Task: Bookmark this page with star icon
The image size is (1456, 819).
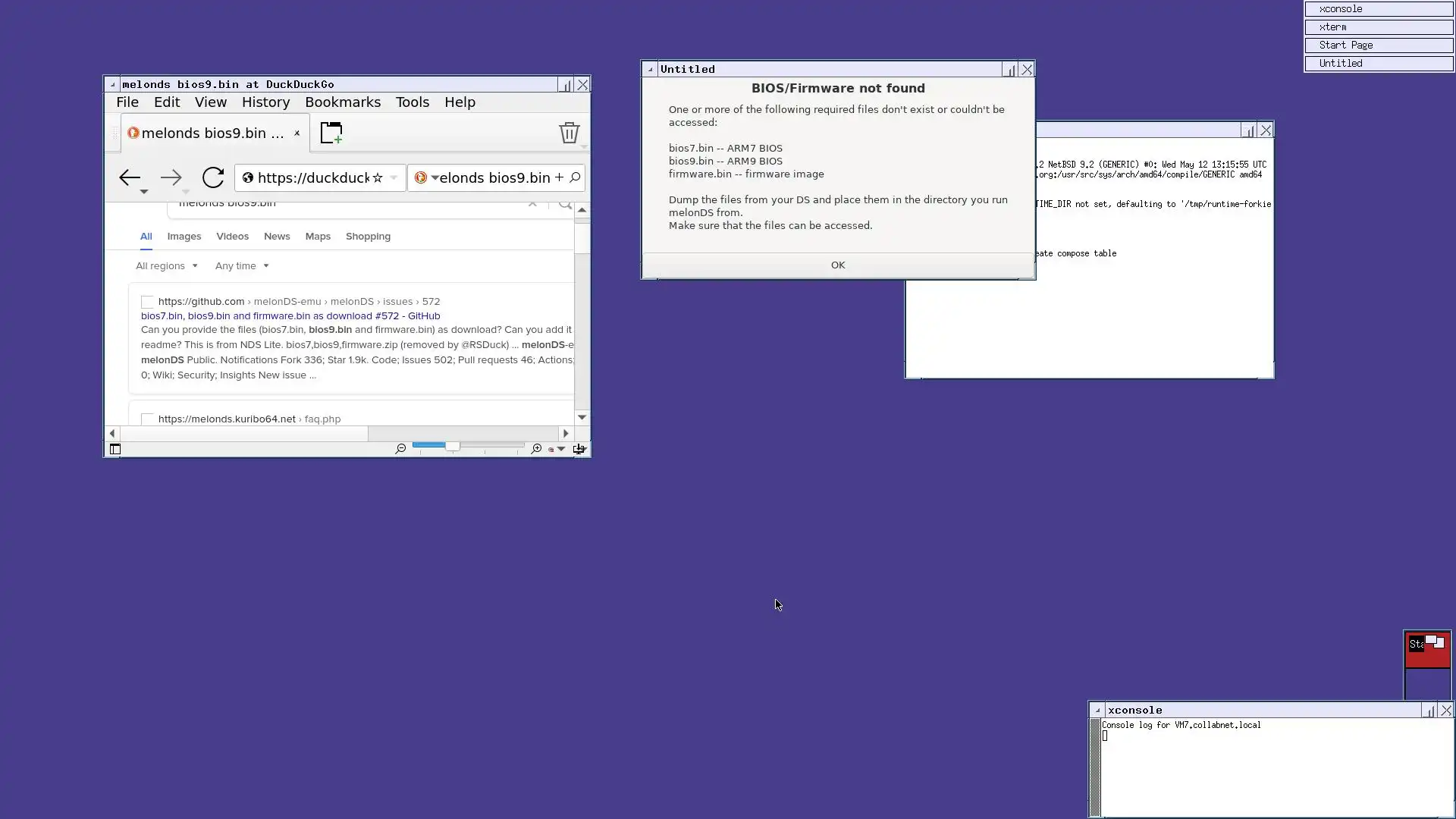Action: coord(378,178)
